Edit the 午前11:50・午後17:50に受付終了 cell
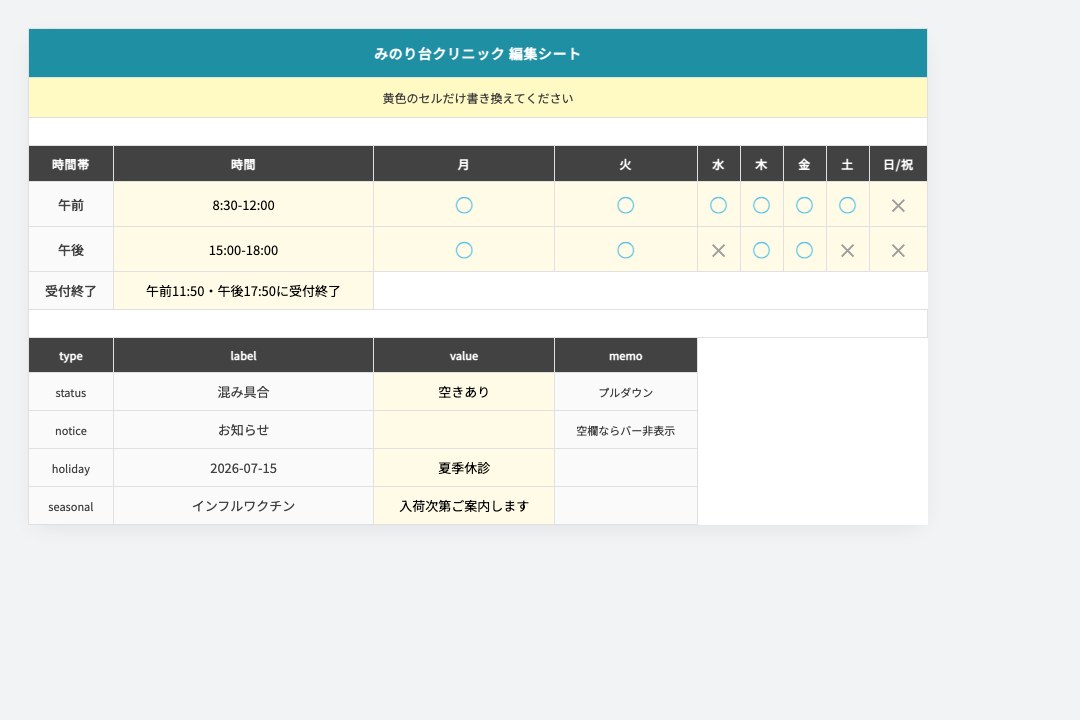Image resolution: width=1080 pixels, height=720 pixels. (243, 291)
